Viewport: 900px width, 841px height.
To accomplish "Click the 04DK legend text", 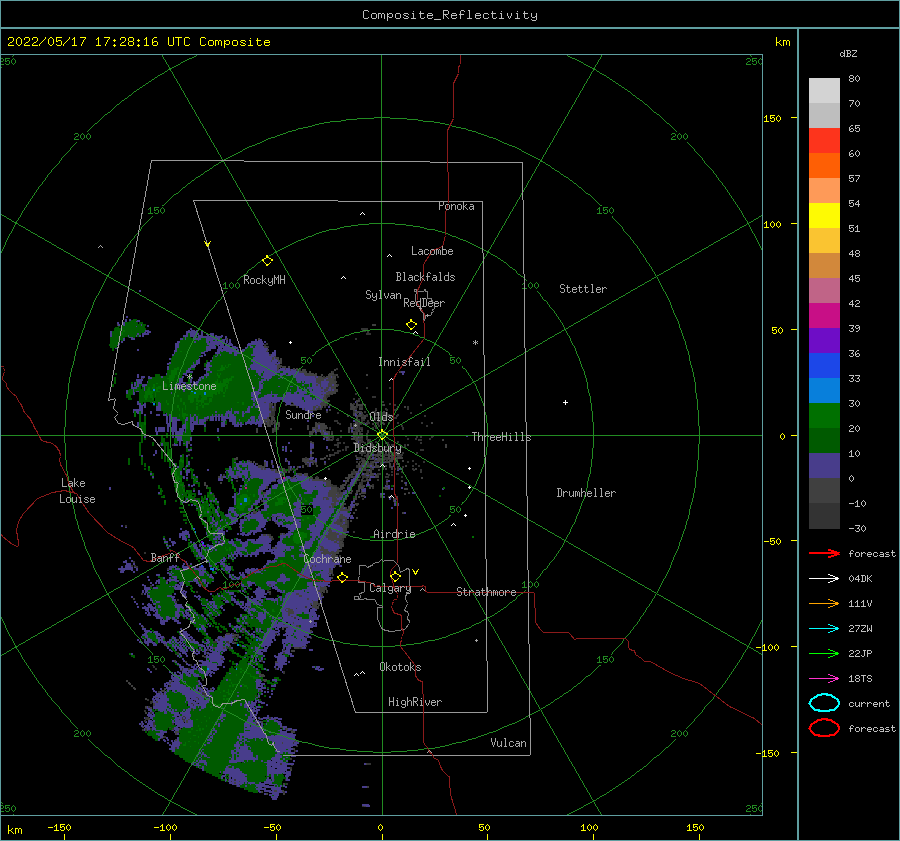I will click(860, 579).
